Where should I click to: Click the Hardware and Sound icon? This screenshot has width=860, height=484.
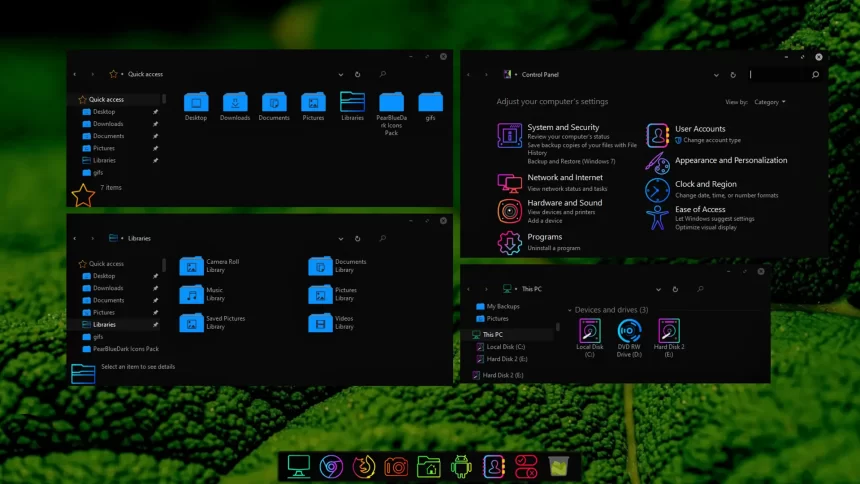(x=510, y=211)
